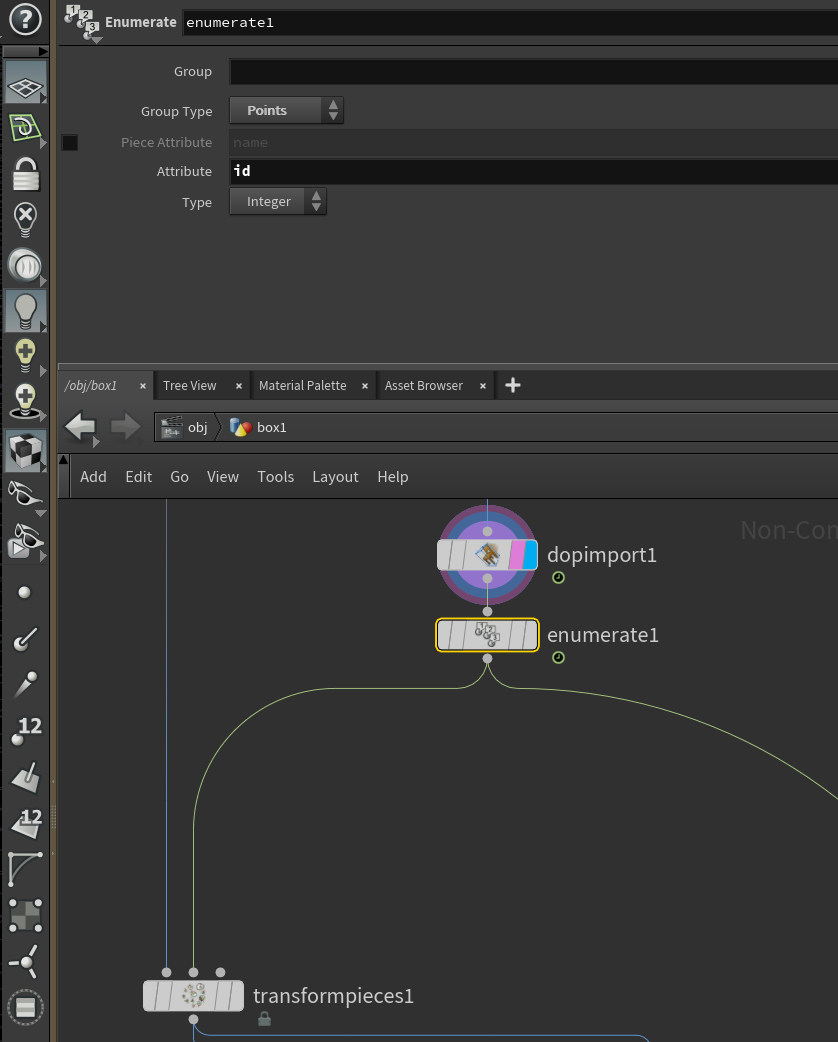Show primitive hulls curve icon
This screenshot has width=838, height=1042.
coord(25,869)
